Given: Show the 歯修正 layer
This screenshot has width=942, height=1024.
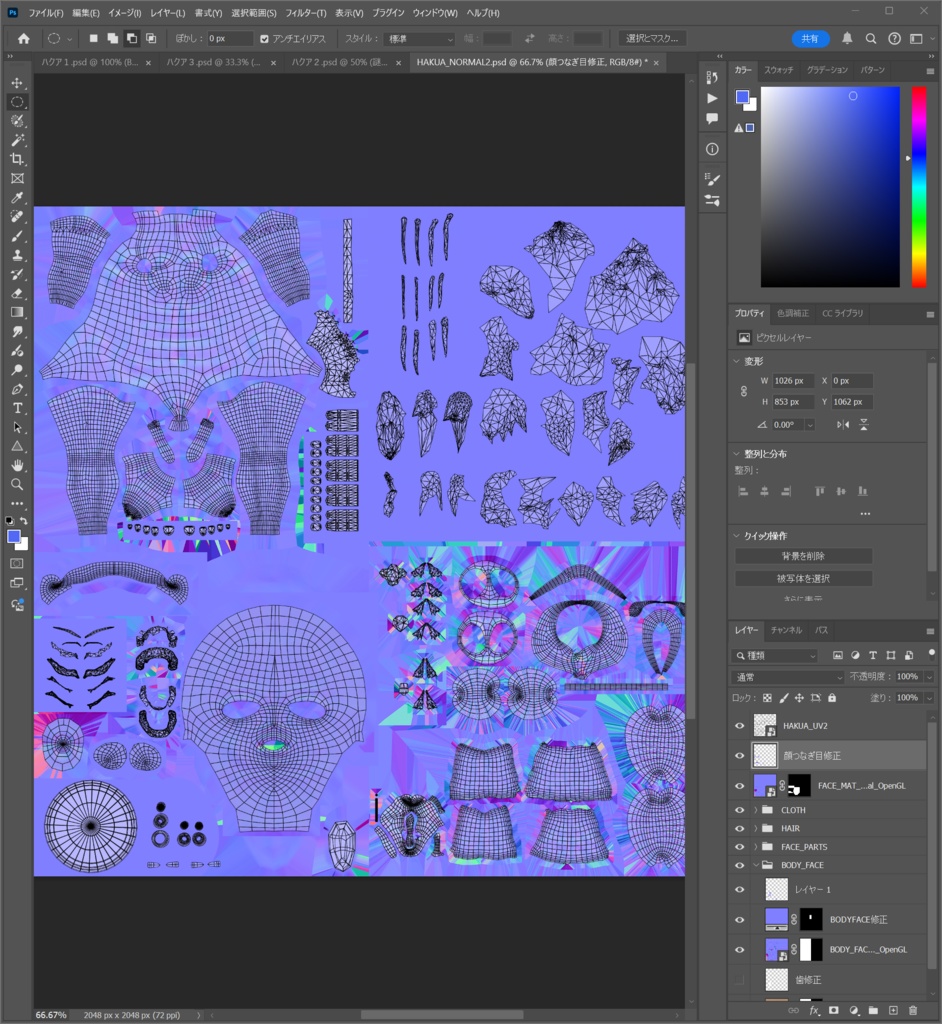Looking at the screenshot, I should click(740, 979).
